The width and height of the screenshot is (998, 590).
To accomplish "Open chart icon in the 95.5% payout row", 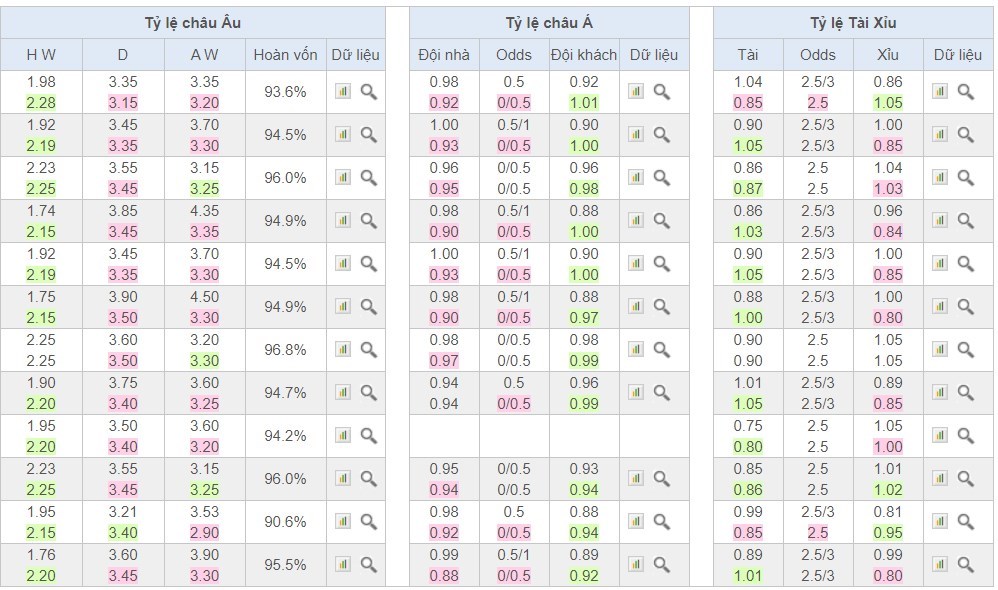I will coord(343,565).
